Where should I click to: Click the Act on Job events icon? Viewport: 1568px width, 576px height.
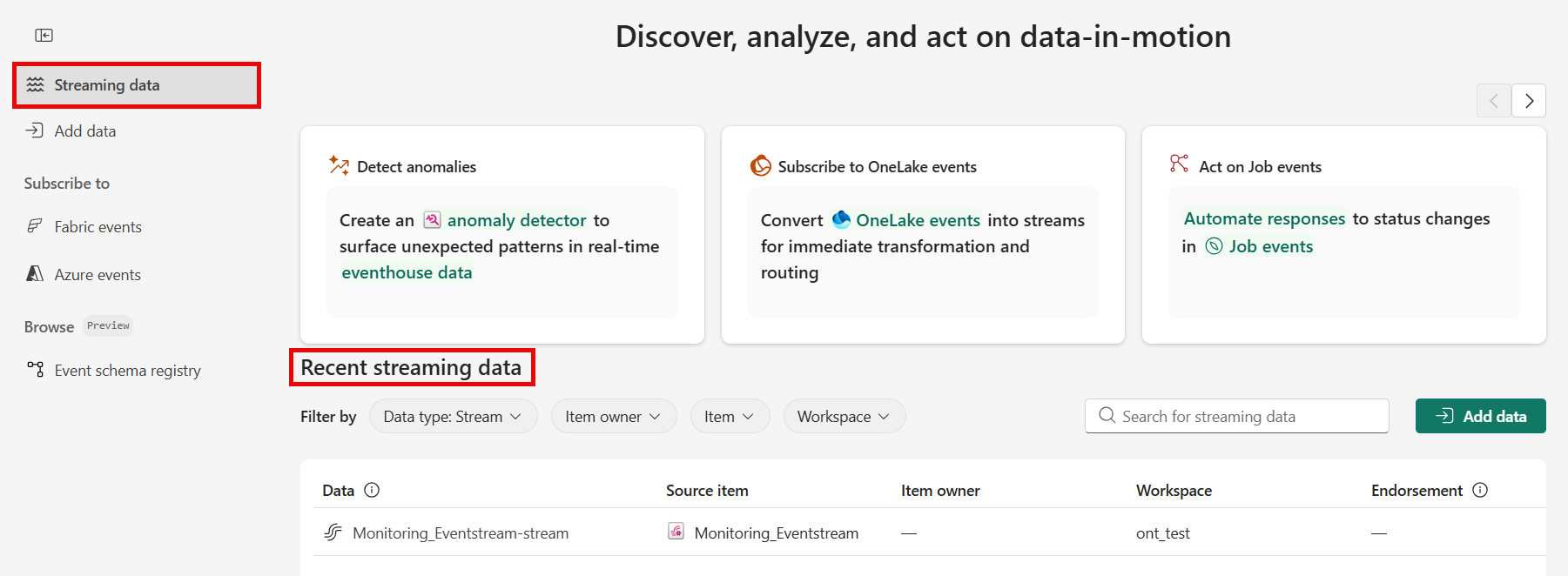pyautogui.click(x=1179, y=164)
